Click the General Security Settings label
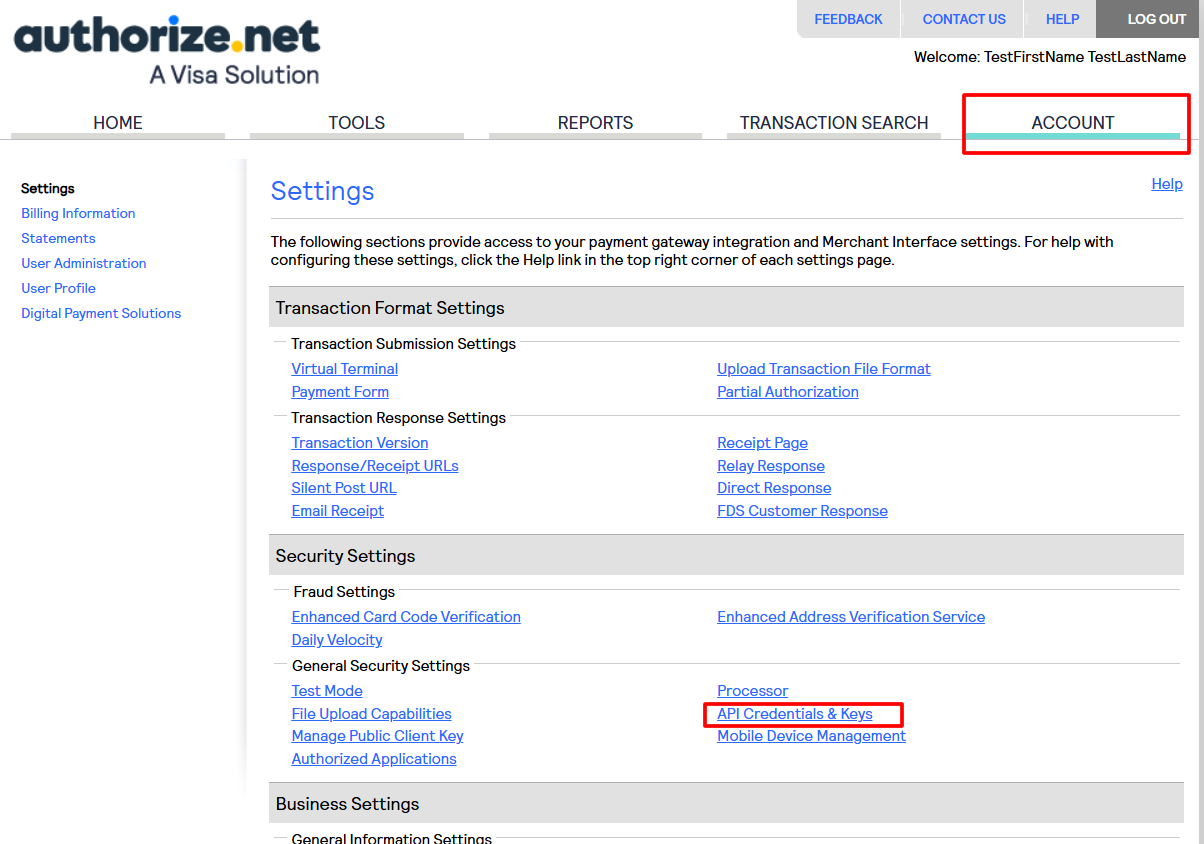Viewport: 1204px width, 844px height. tap(381, 666)
